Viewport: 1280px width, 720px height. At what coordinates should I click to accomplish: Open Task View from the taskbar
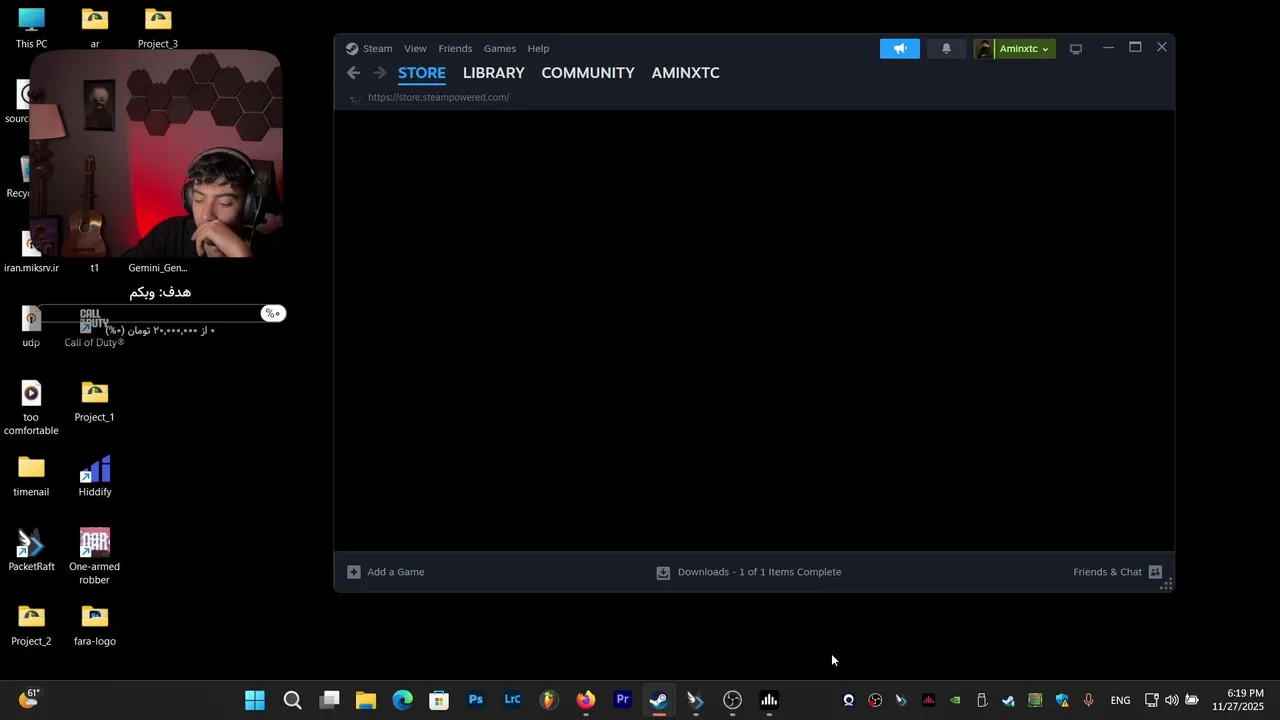coord(329,700)
